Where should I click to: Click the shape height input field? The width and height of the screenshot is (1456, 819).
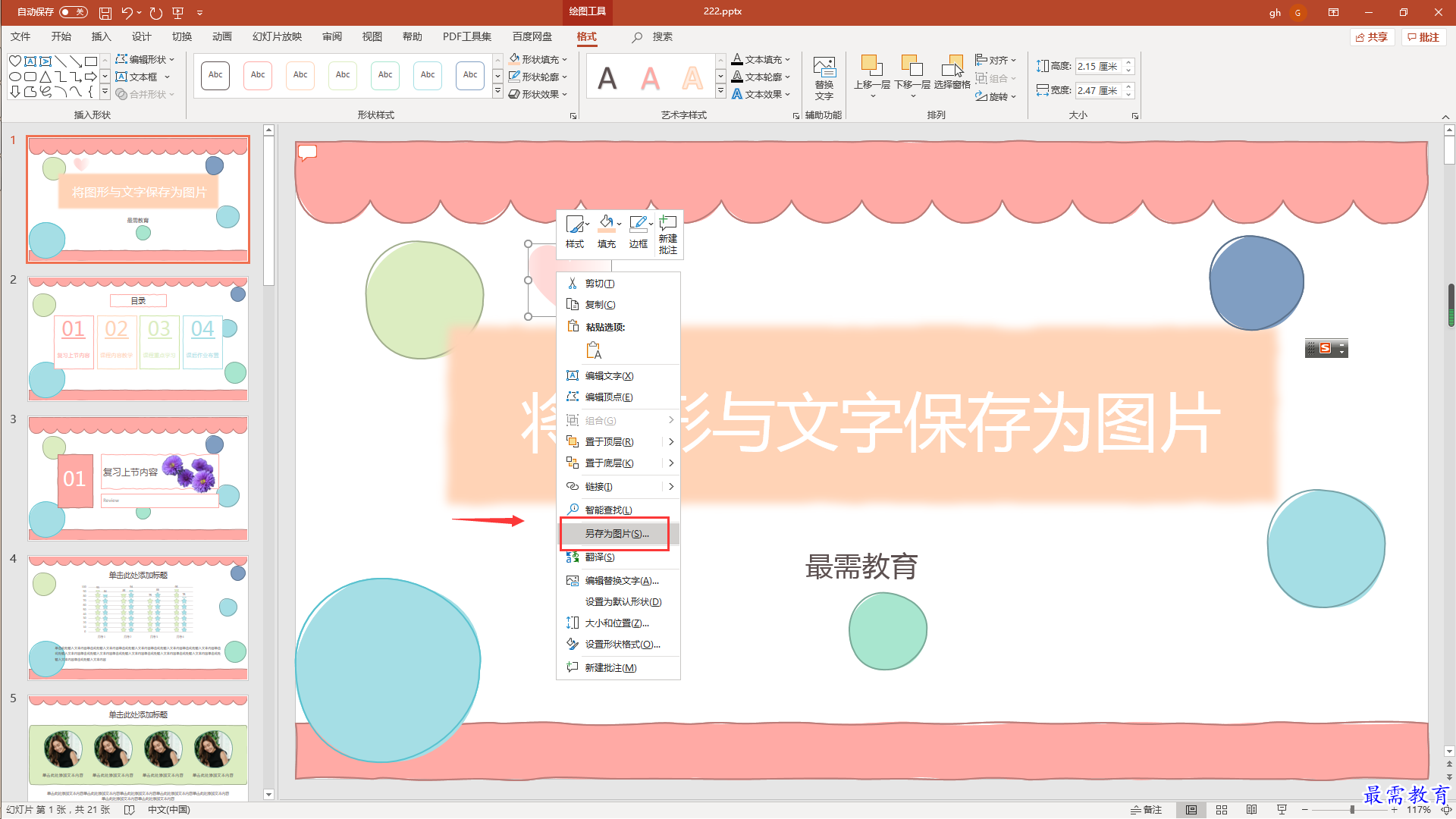pyautogui.click(x=1098, y=67)
